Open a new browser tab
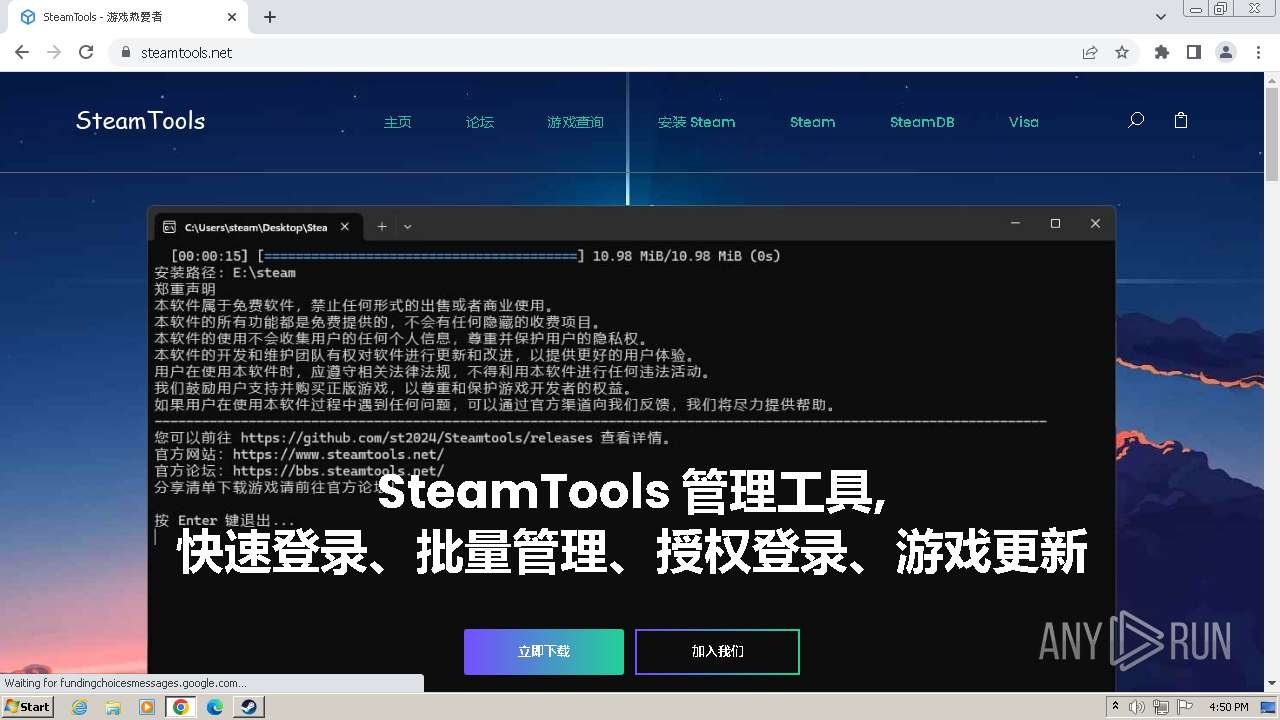Screen dimensions: 1280x720 [x=270, y=17]
